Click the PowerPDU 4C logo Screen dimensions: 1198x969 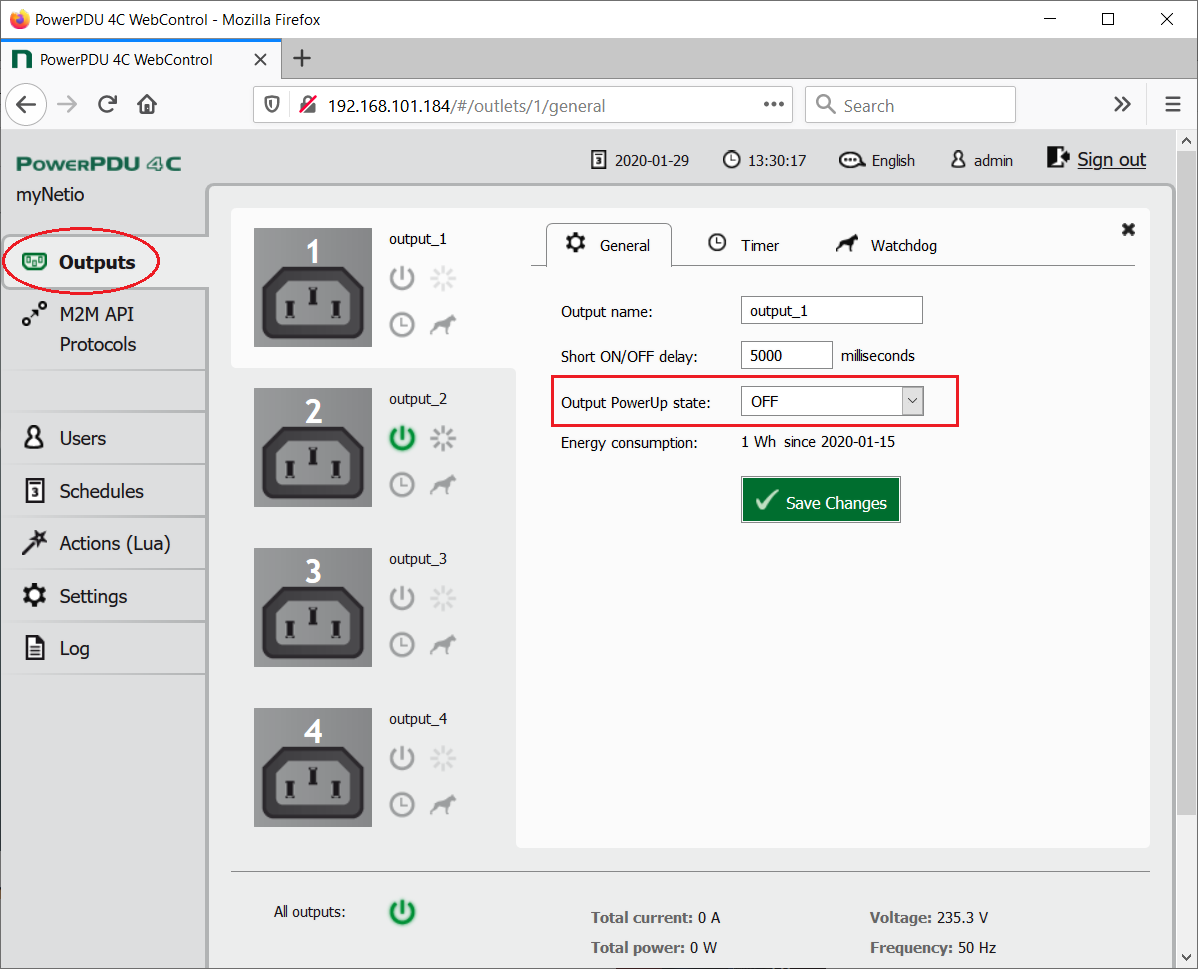(99, 164)
